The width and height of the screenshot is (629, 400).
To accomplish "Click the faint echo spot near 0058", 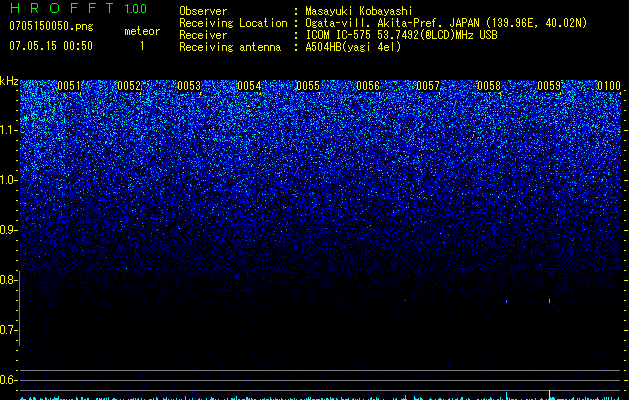I will tap(506, 301).
